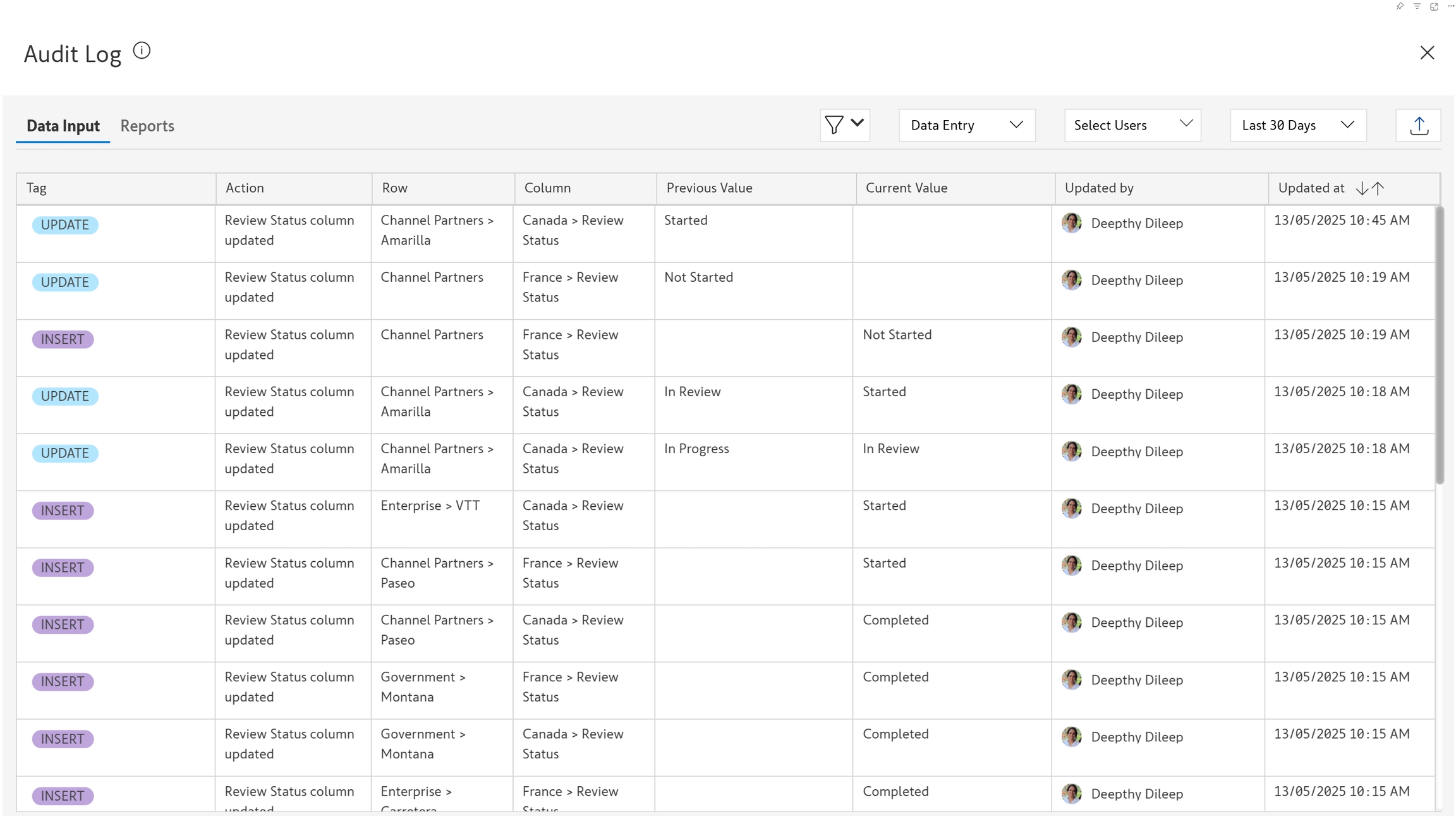Close the Audit Log panel
The image size is (1456, 819).
pos(1427,52)
